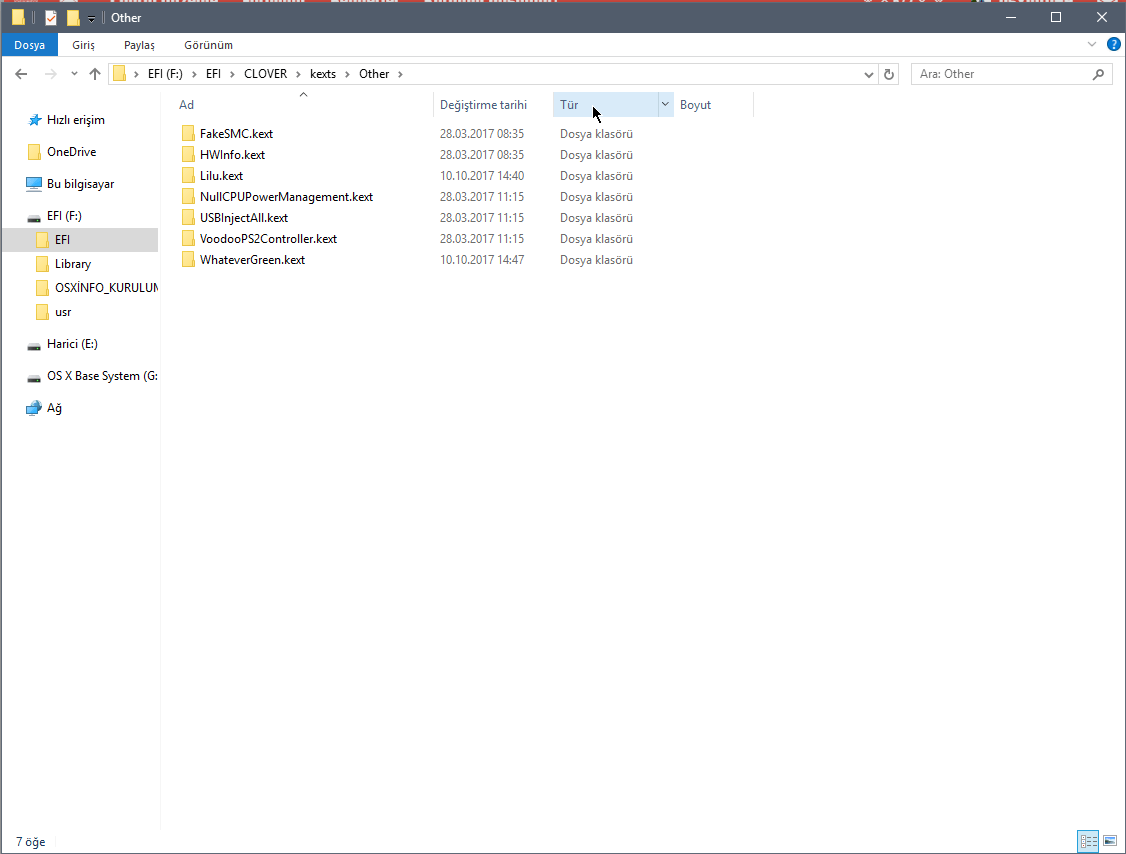This screenshot has width=1126, height=854.
Task: Switch to the Details view layout icon
Action: 1088,841
